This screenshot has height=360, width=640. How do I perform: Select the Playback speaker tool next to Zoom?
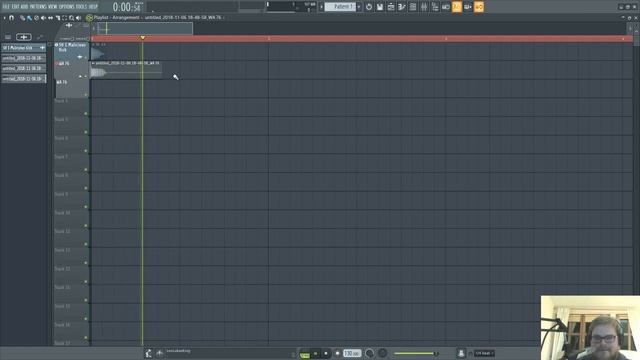[x=78, y=18]
